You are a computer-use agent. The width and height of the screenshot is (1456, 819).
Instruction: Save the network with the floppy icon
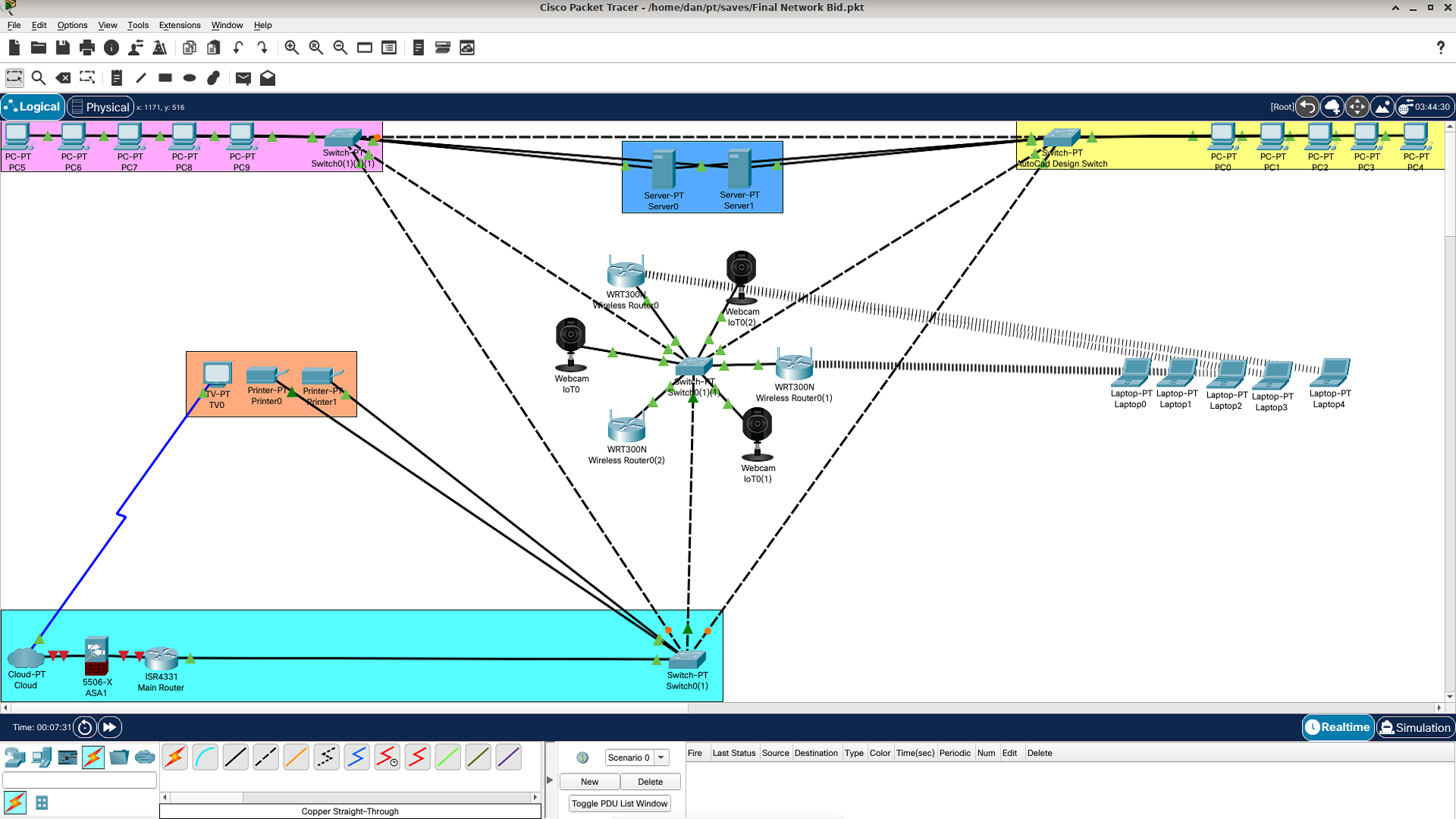click(x=63, y=48)
